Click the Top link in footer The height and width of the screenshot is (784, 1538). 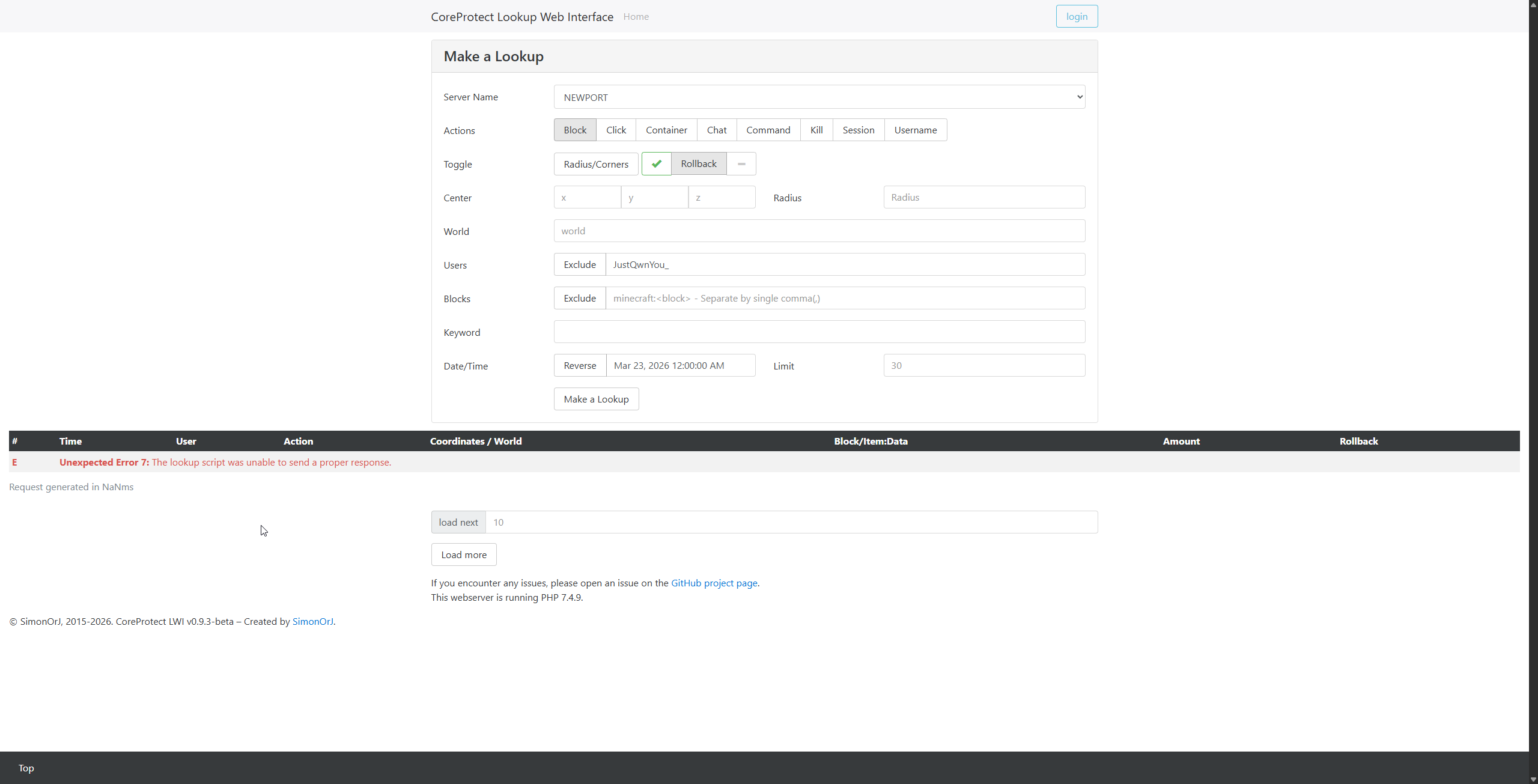pos(26,768)
